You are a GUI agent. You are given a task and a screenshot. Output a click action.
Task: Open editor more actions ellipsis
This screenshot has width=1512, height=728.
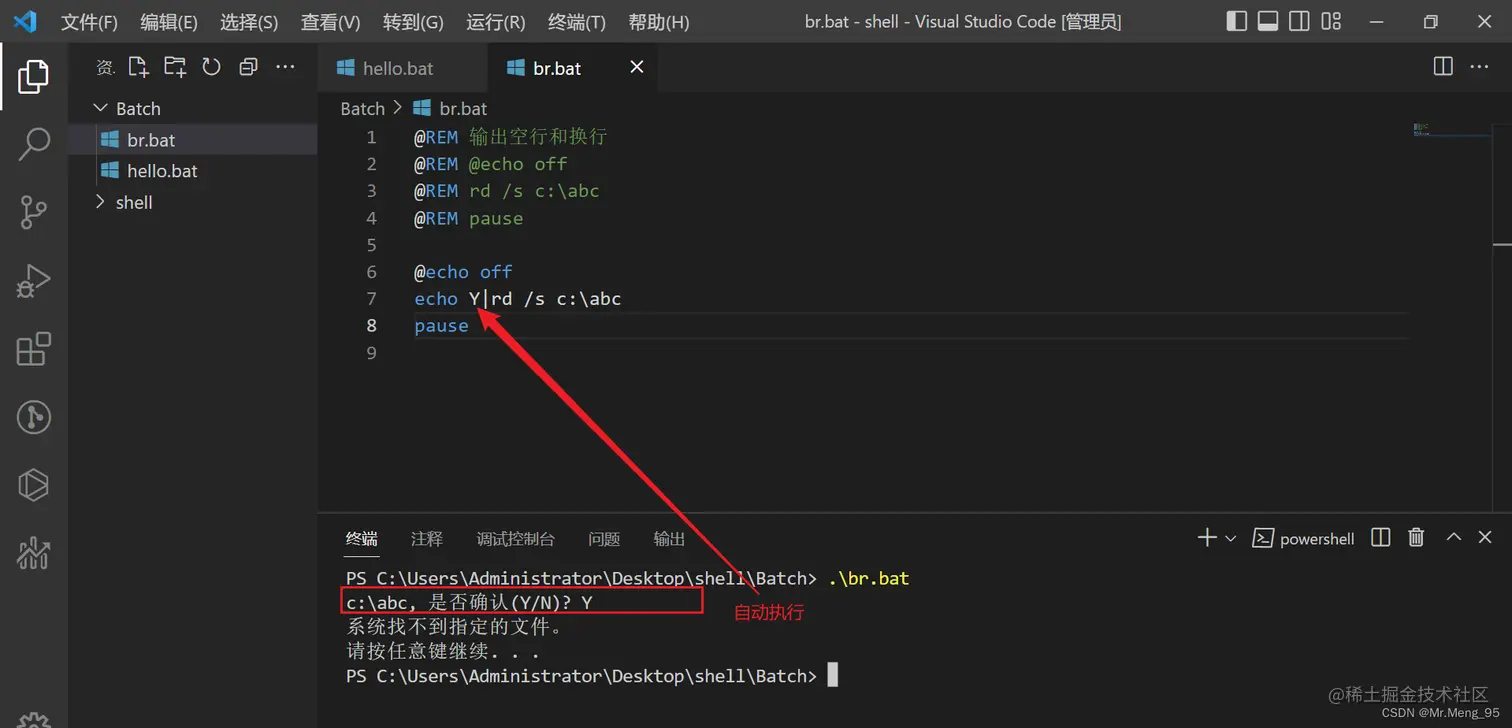[1479, 66]
